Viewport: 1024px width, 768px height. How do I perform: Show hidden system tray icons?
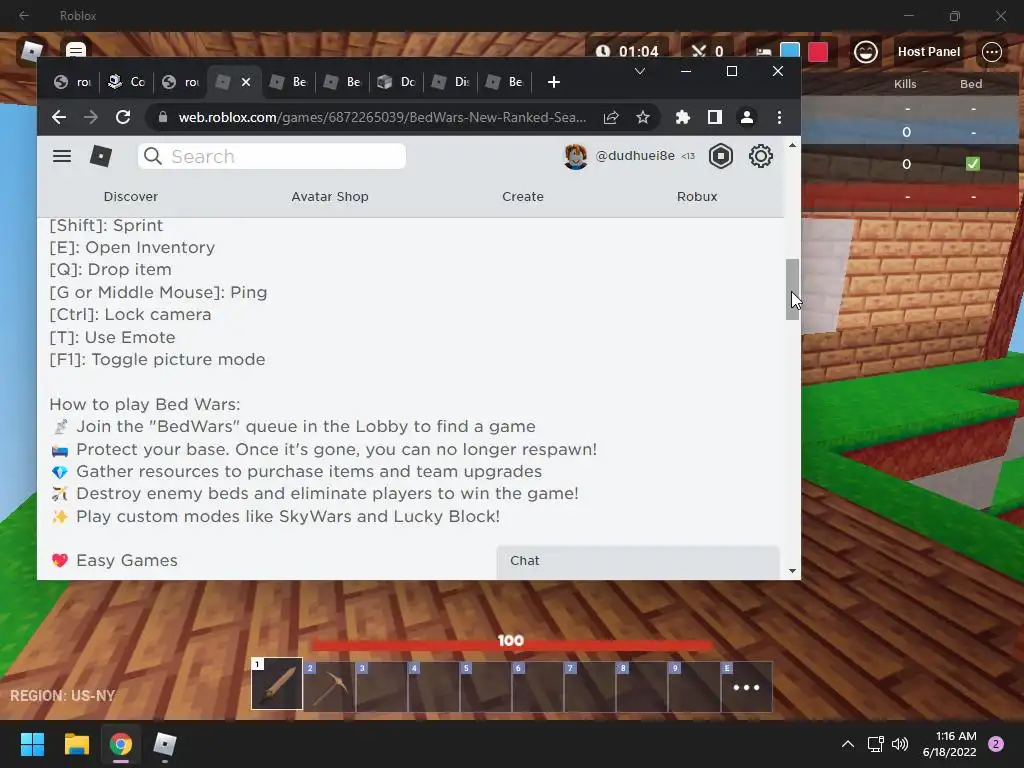(848, 744)
